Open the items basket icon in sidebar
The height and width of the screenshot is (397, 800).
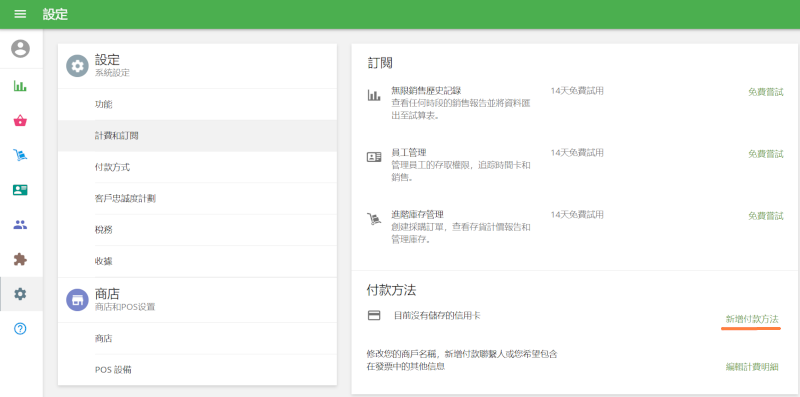(20, 121)
